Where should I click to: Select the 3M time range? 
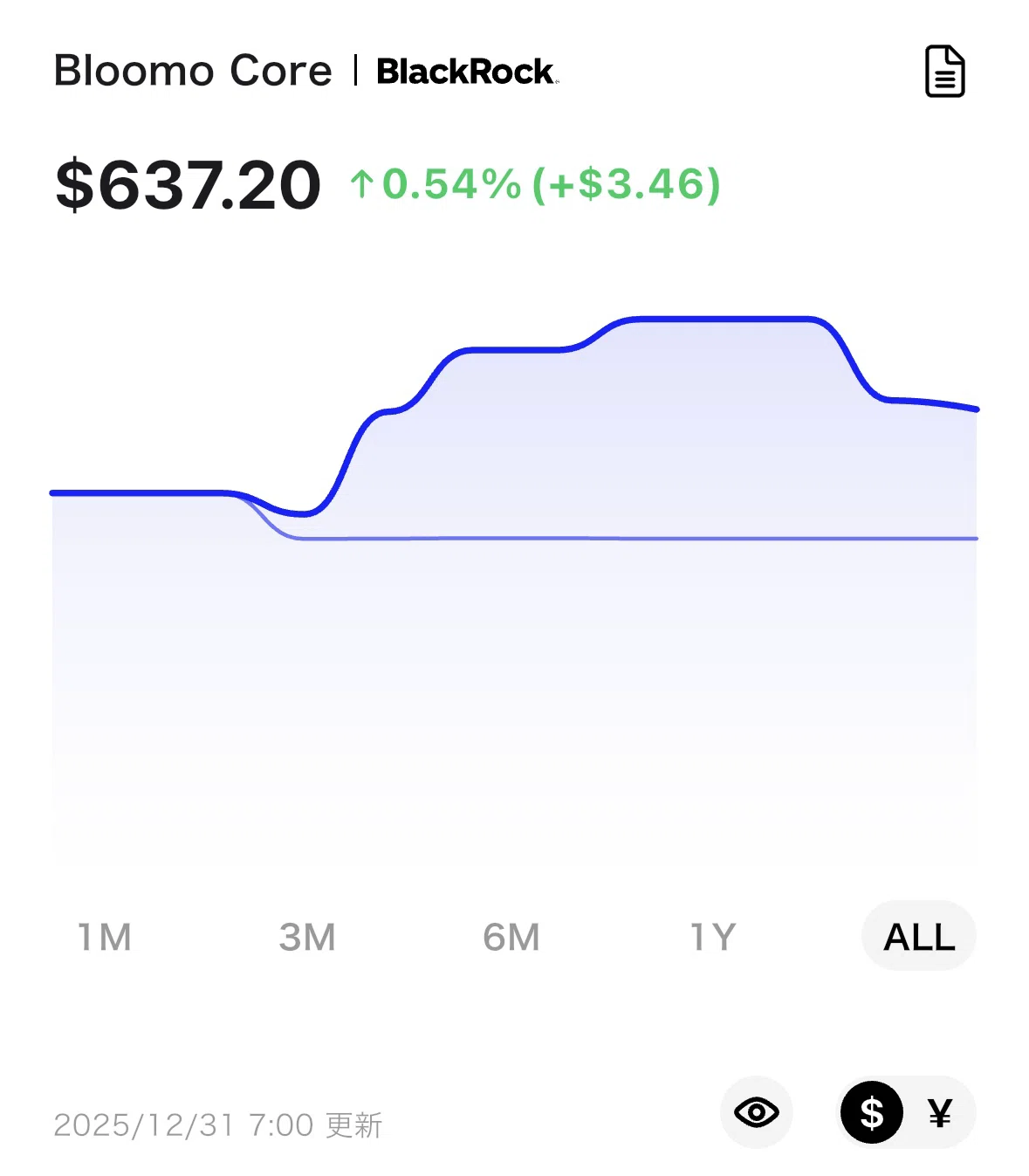pyautogui.click(x=307, y=937)
